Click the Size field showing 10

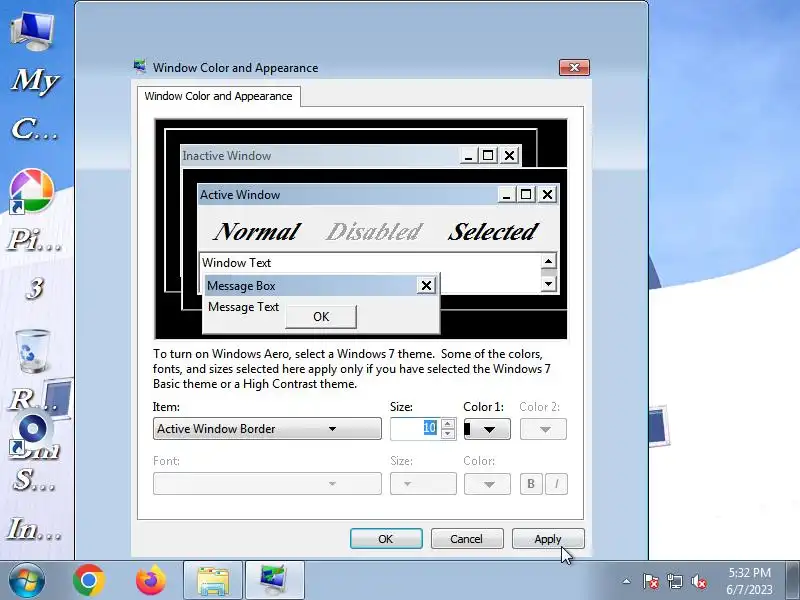[414, 429]
